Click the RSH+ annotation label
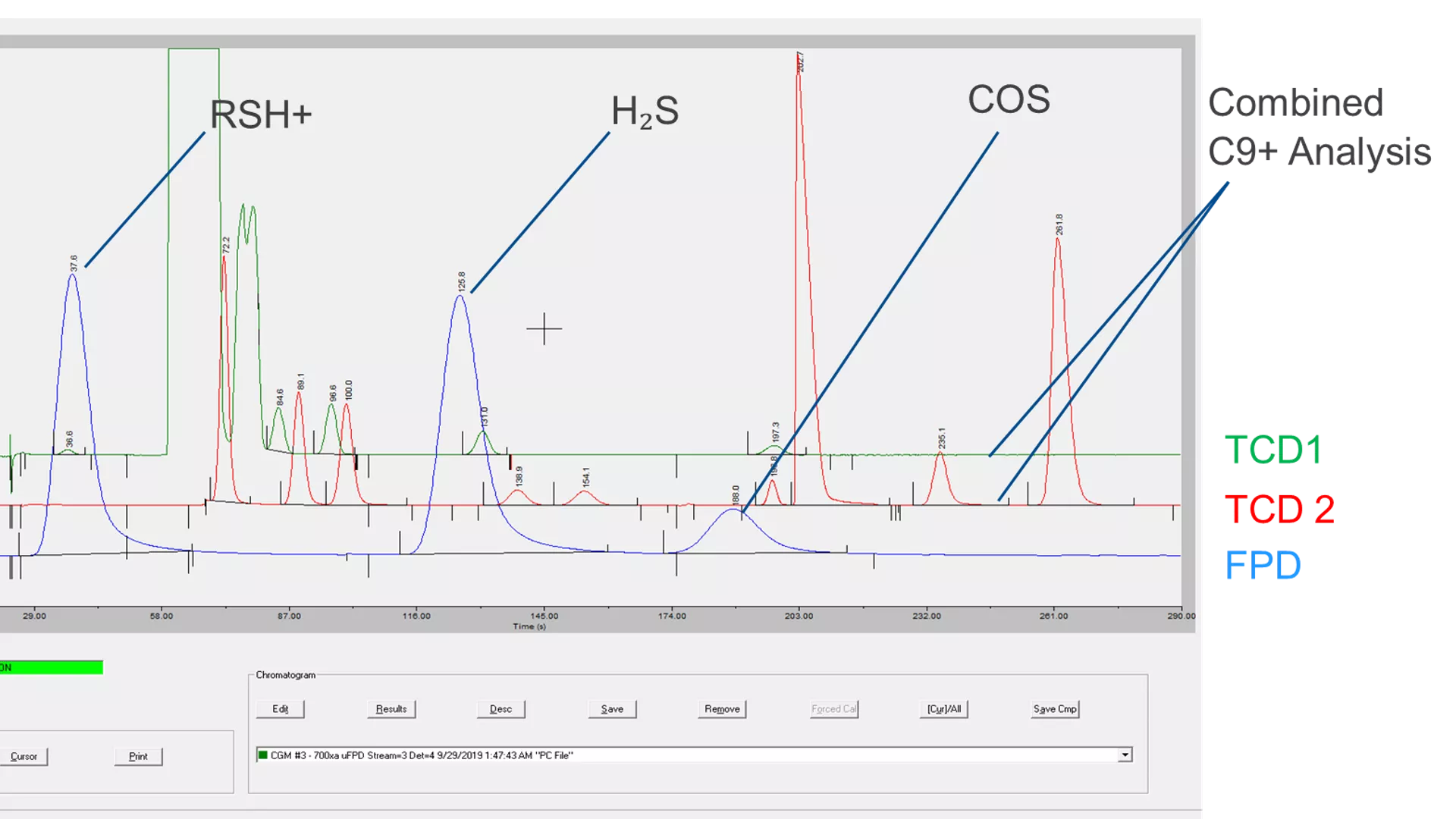Viewport: 1456px width, 819px height. 262,112
